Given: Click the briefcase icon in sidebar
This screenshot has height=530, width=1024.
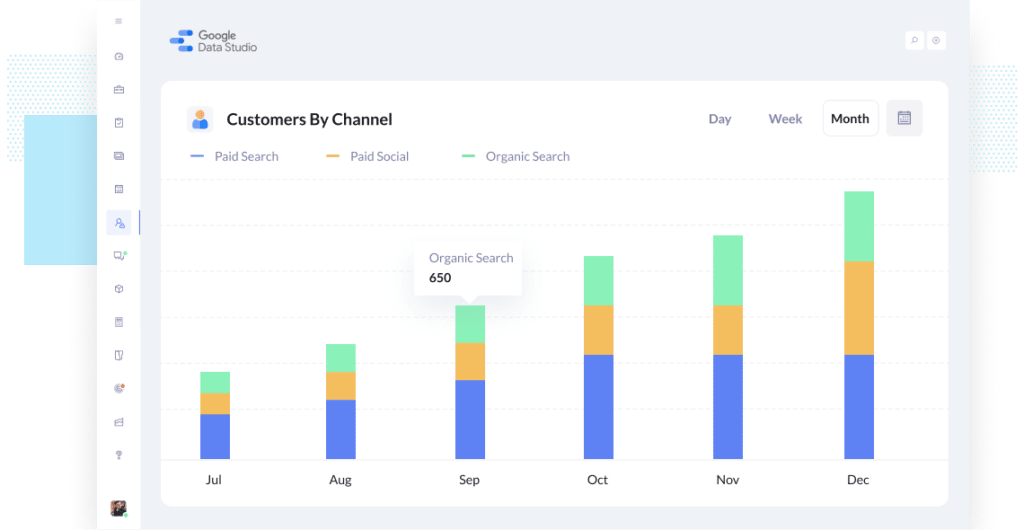Looking at the screenshot, I should pyautogui.click(x=119, y=89).
